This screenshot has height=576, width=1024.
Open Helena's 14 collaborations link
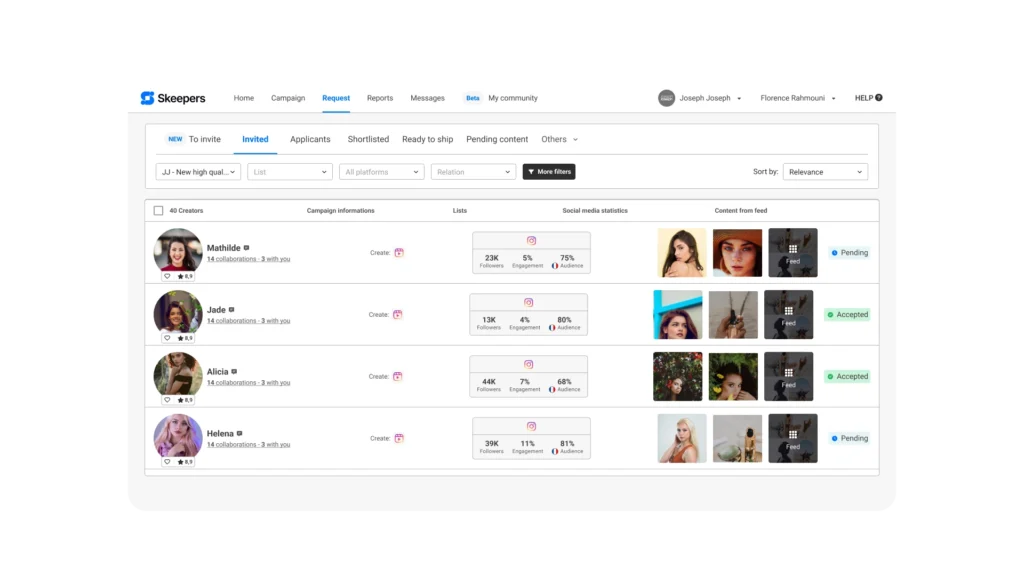click(x=248, y=445)
